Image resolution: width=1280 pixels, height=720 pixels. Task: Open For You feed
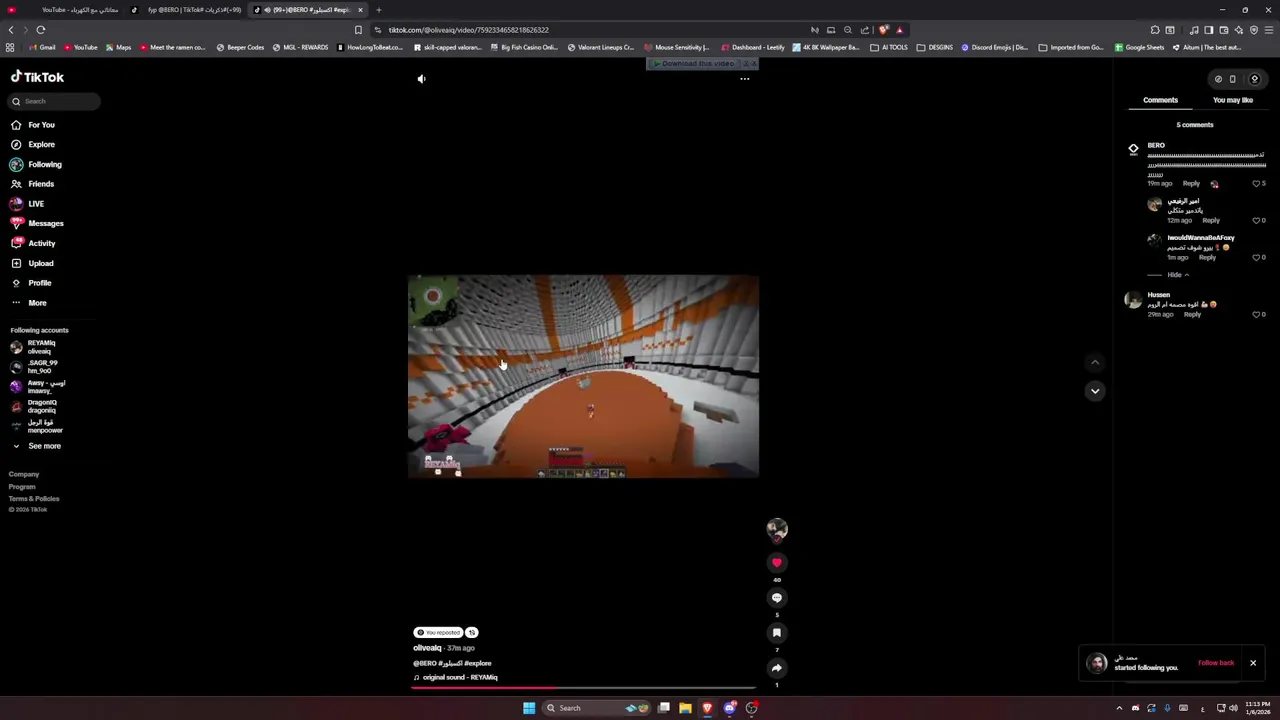[x=42, y=125]
